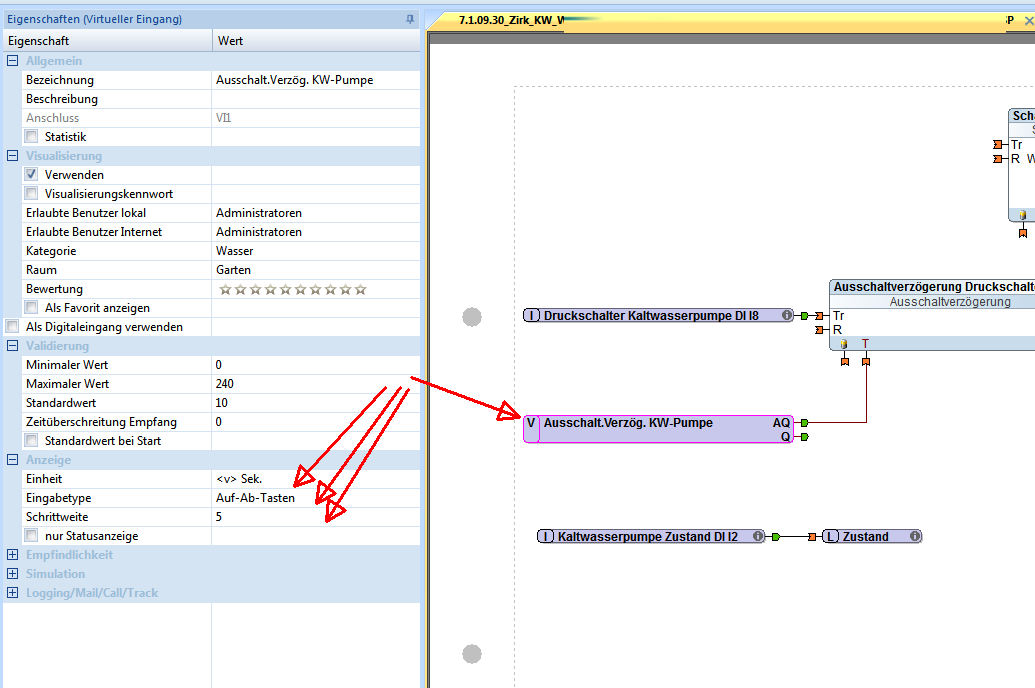Image resolution: width=1035 pixels, height=688 pixels.
Task: Tick Als Digitaleingang verwenden checkbox
Action: coord(12,326)
